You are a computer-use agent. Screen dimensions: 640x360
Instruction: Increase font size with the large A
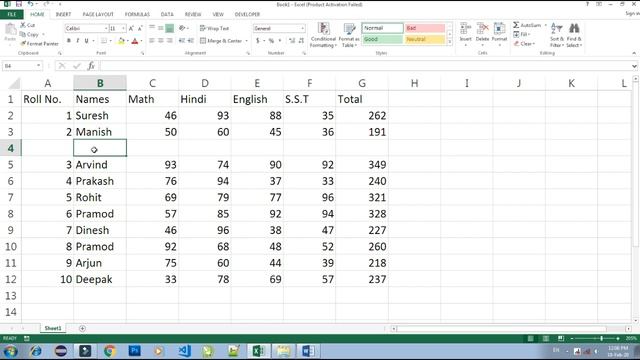131,29
